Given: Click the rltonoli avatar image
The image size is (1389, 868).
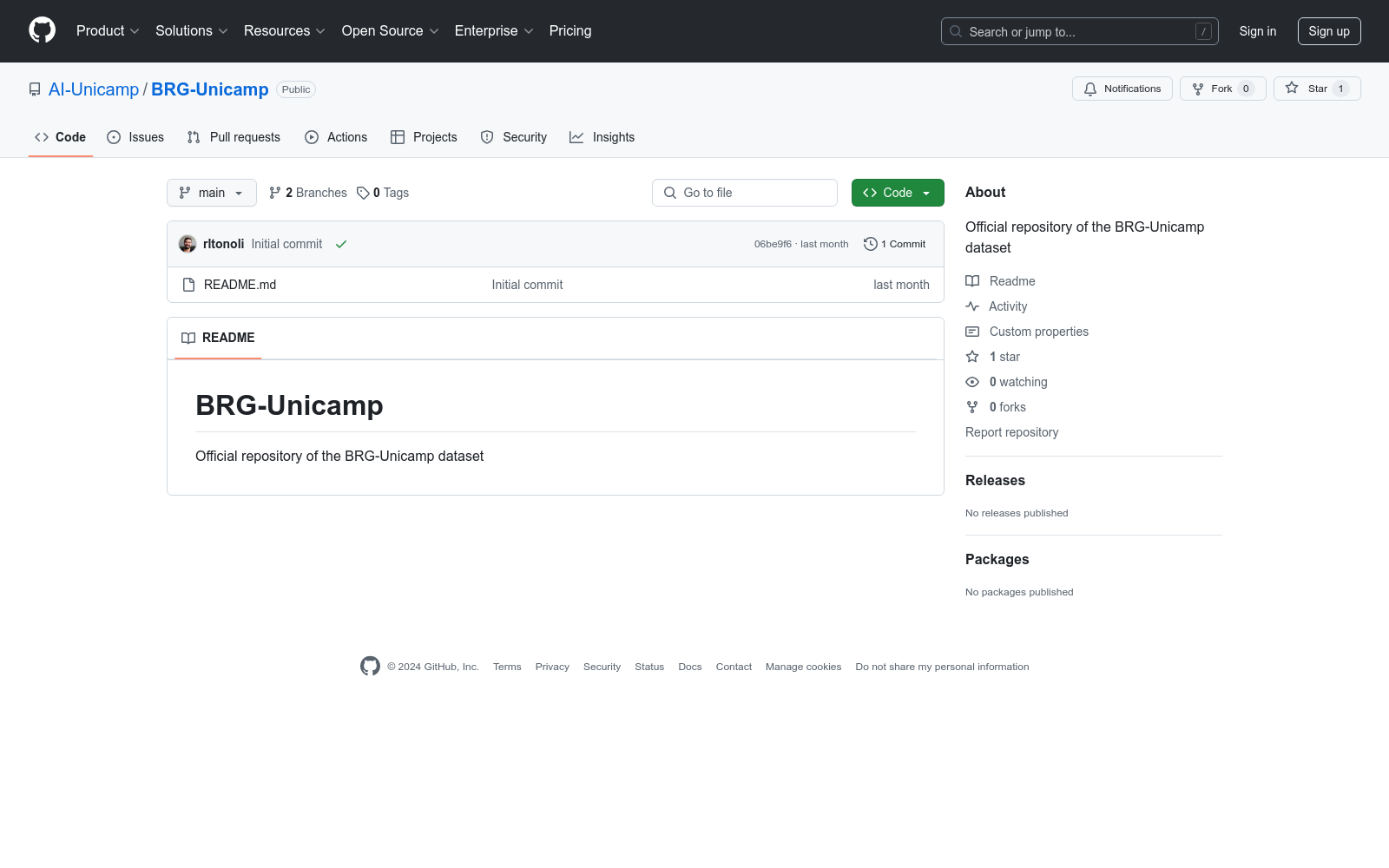Looking at the screenshot, I should pyautogui.click(x=188, y=244).
